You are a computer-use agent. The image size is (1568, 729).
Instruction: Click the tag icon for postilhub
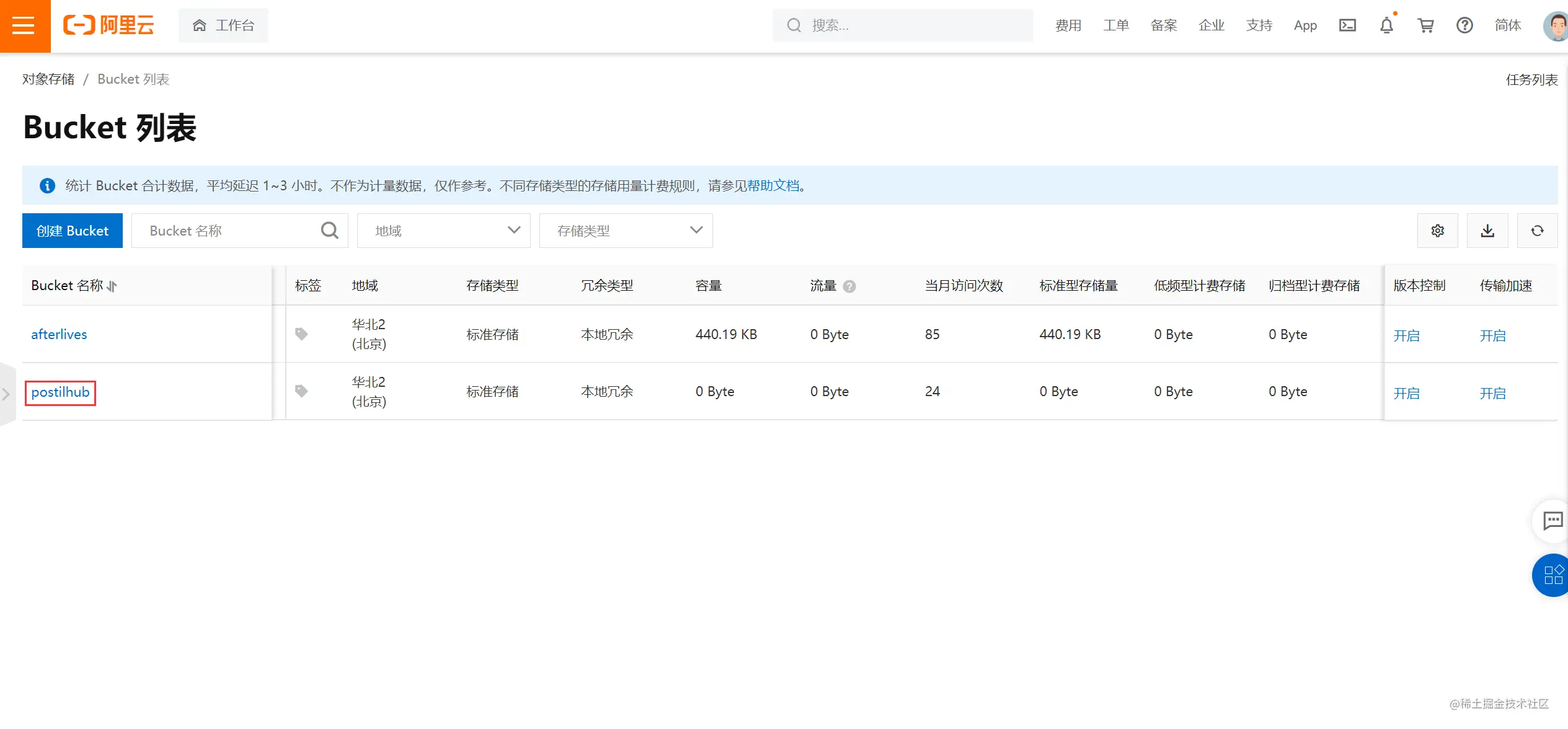[x=301, y=391]
